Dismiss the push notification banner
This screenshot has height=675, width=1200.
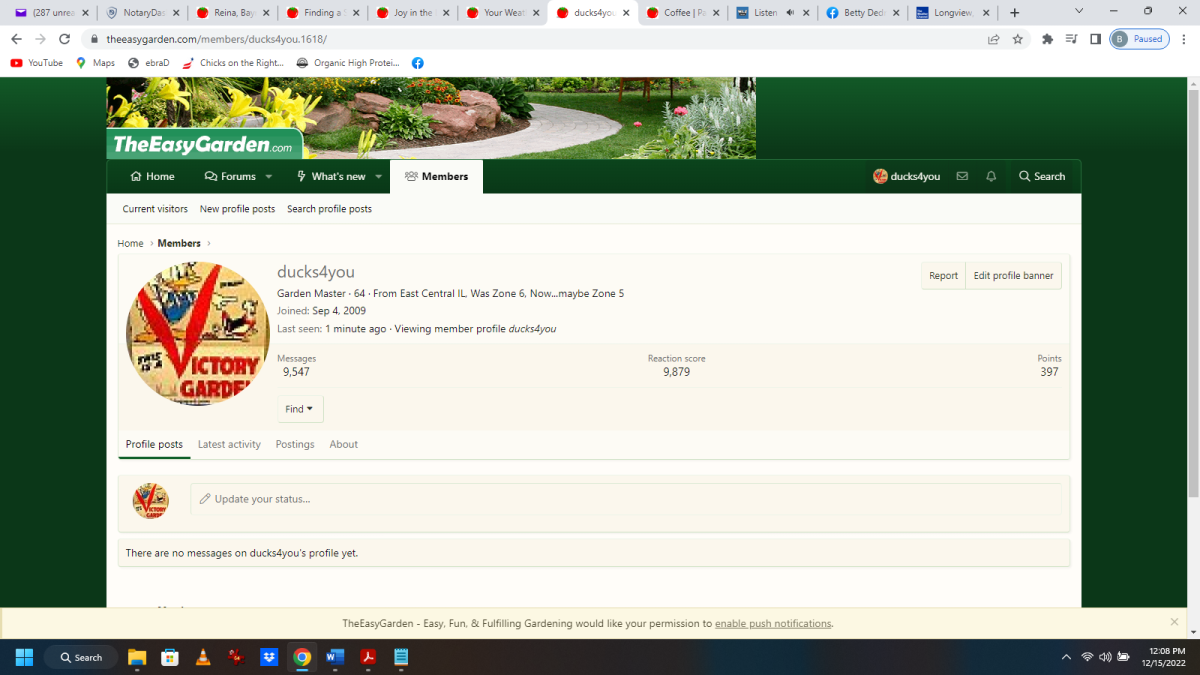[x=1174, y=622]
